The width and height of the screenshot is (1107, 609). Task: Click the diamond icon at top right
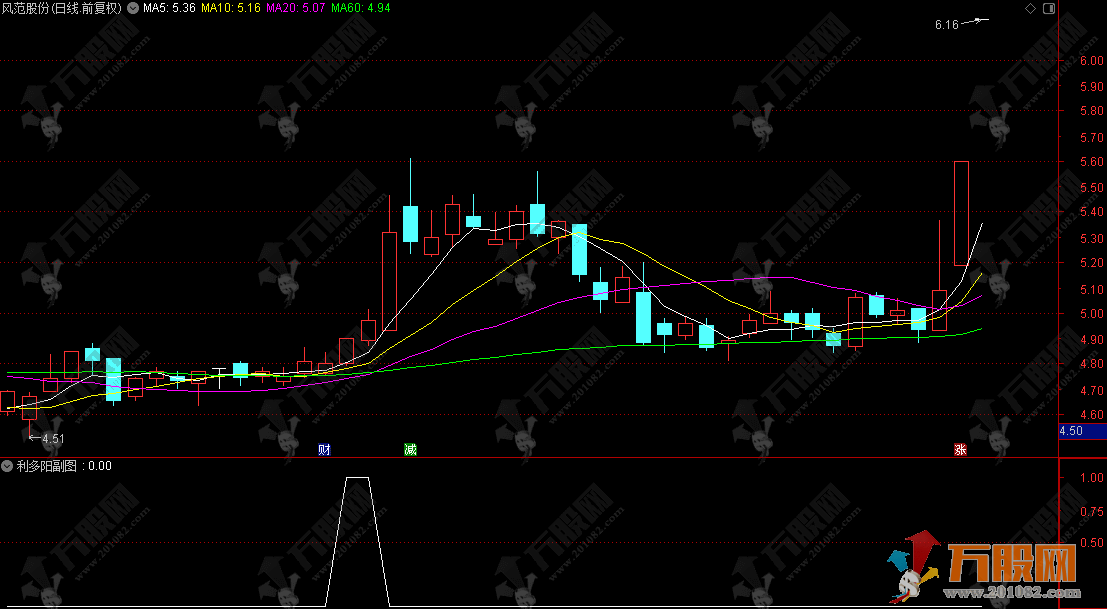[1031, 8]
